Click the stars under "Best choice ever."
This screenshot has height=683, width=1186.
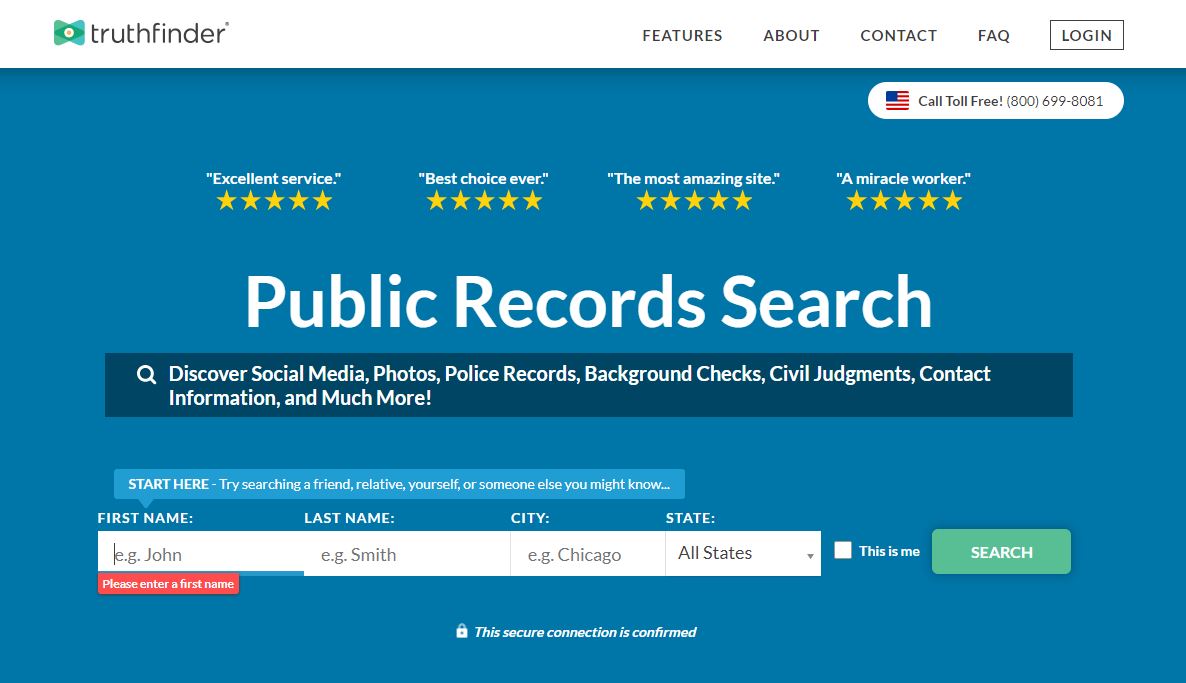[x=484, y=200]
